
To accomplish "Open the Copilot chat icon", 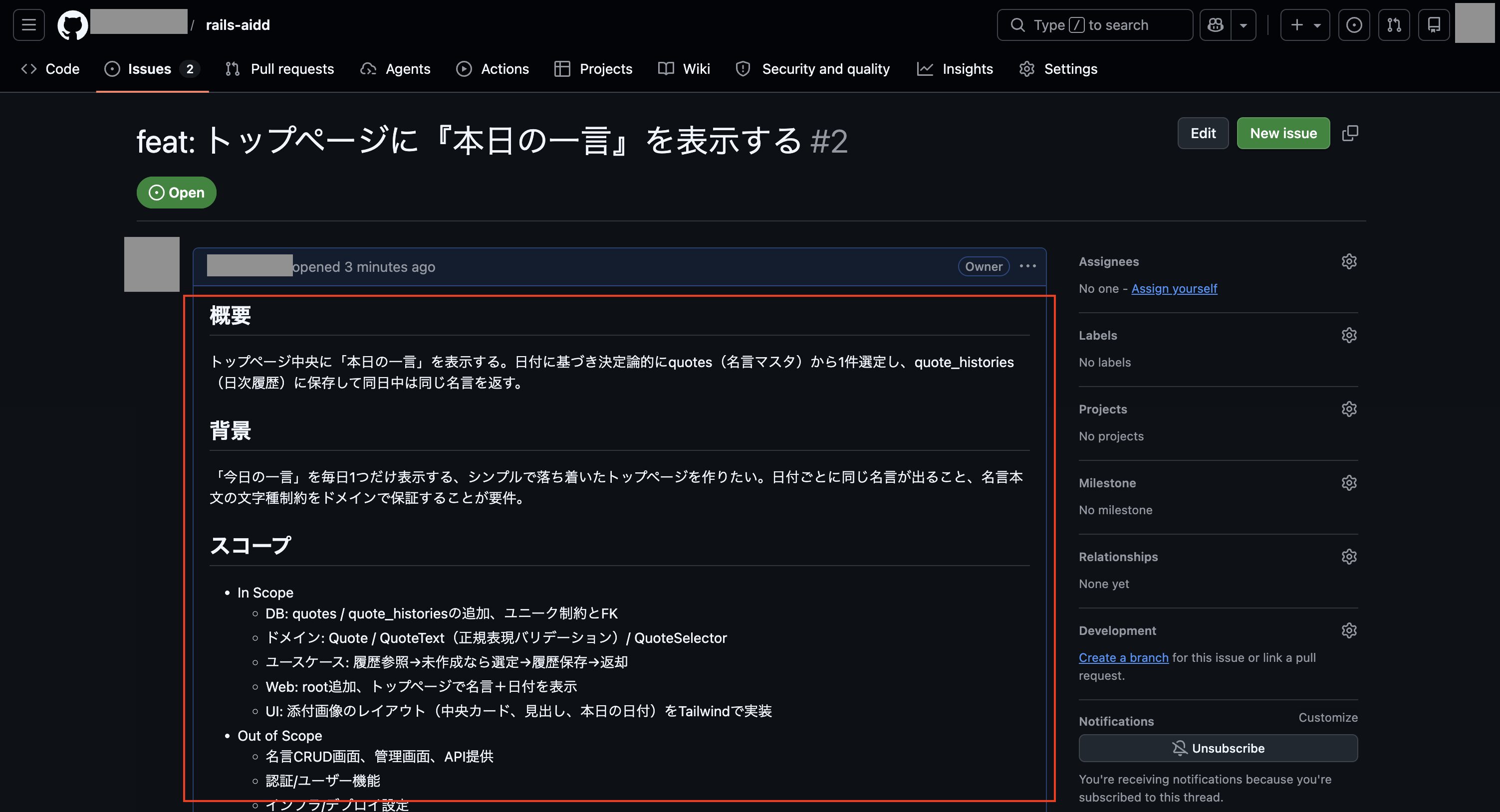I will [1215, 25].
